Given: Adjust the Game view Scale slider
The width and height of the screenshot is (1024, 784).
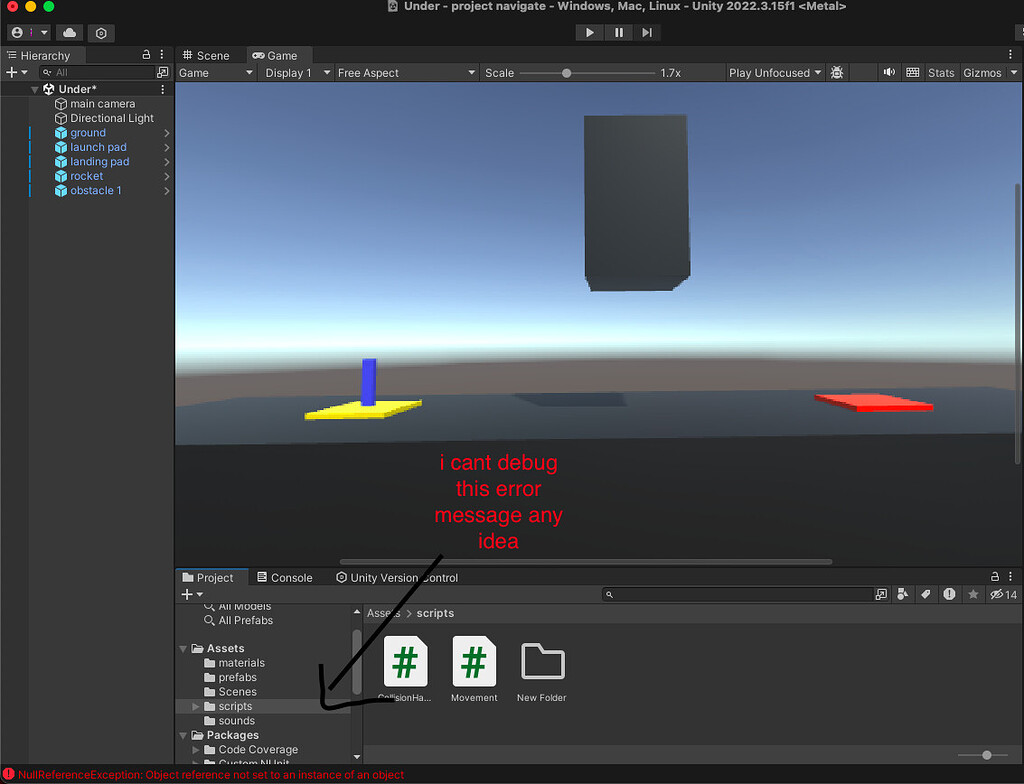Looking at the screenshot, I should 567,73.
